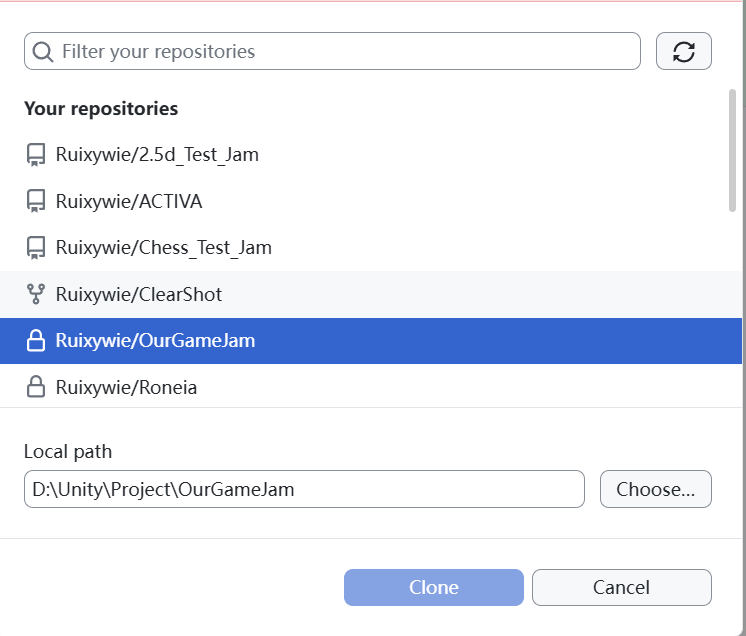746x636 pixels.
Task: Click the refresh repositories icon button
Action: (x=684, y=52)
